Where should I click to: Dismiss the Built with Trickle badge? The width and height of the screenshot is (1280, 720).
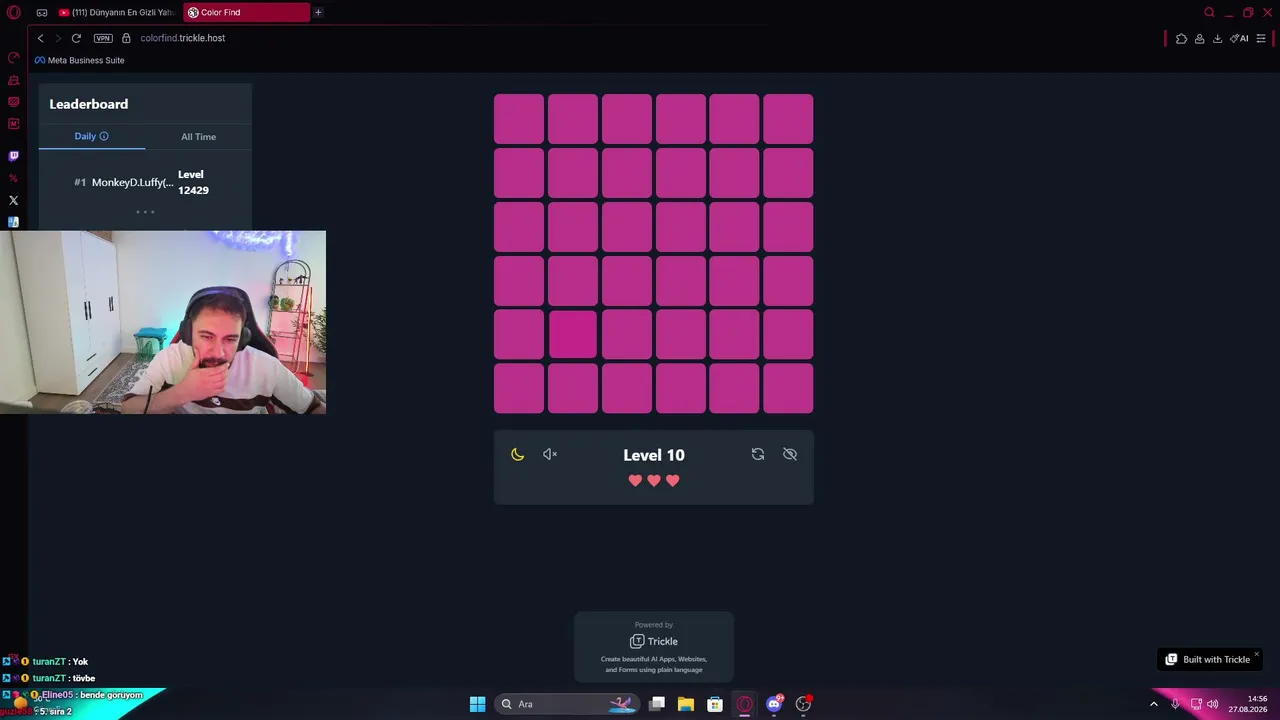pos(1257,654)
